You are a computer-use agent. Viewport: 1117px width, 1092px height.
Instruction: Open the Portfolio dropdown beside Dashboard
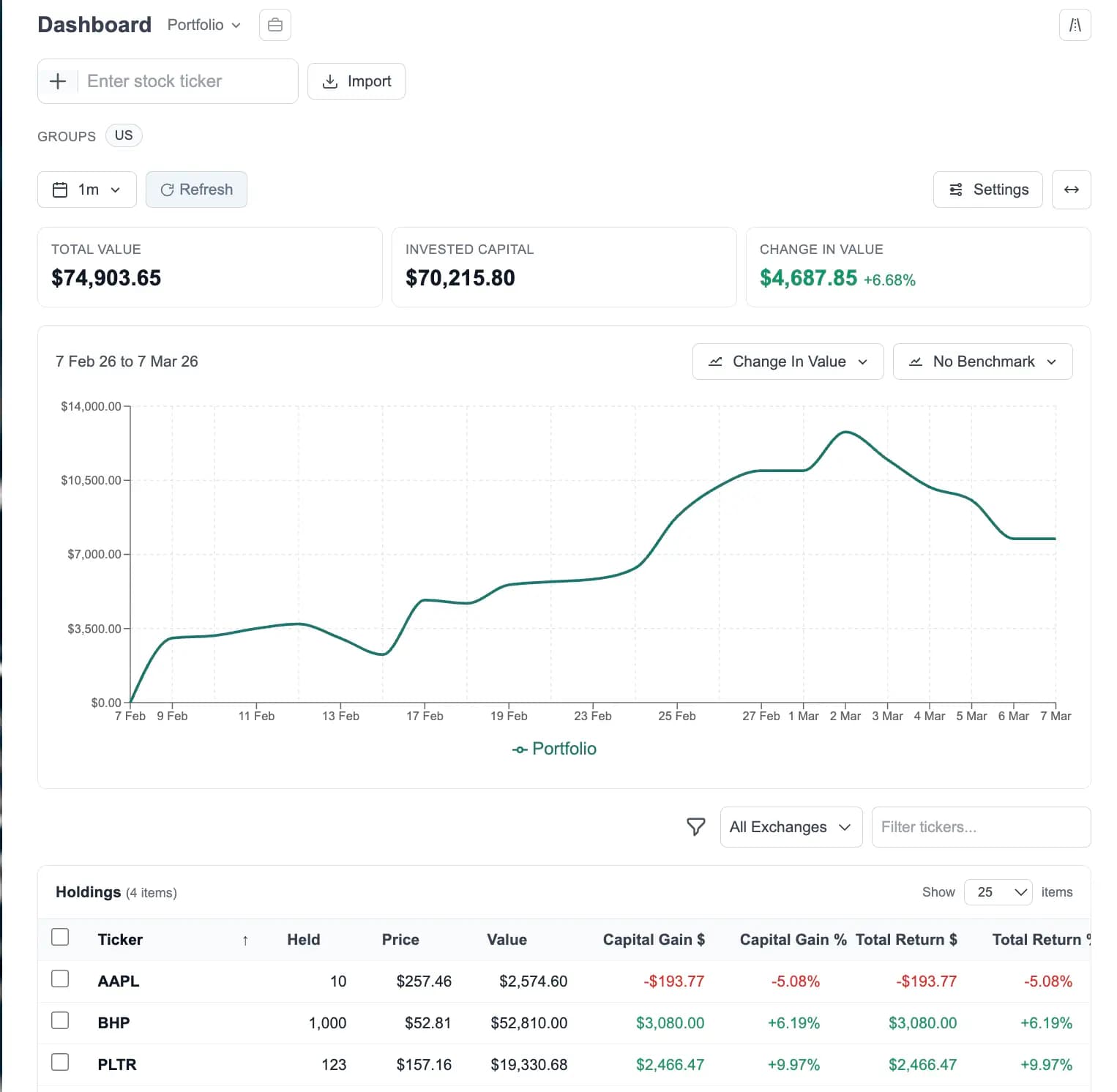click(x=202, y=24)
